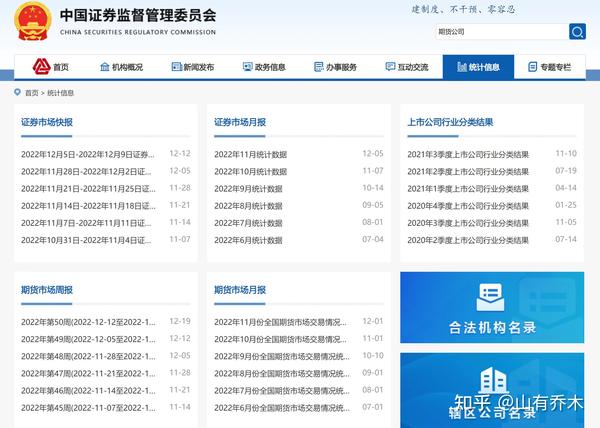Open the 专题专栏 navigation tab

pyautogui.click(x=549, y=67)
